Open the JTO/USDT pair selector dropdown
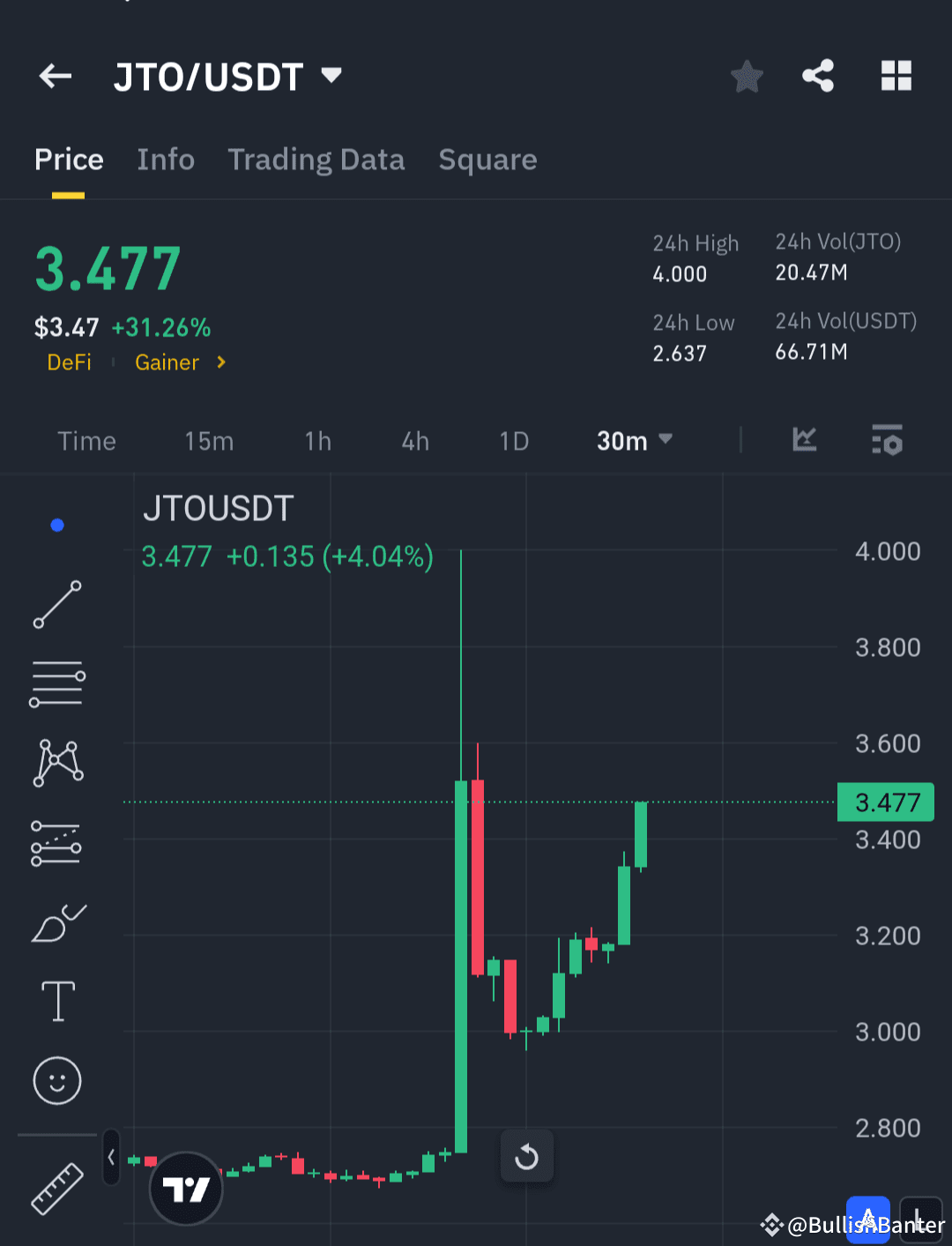 331,77
